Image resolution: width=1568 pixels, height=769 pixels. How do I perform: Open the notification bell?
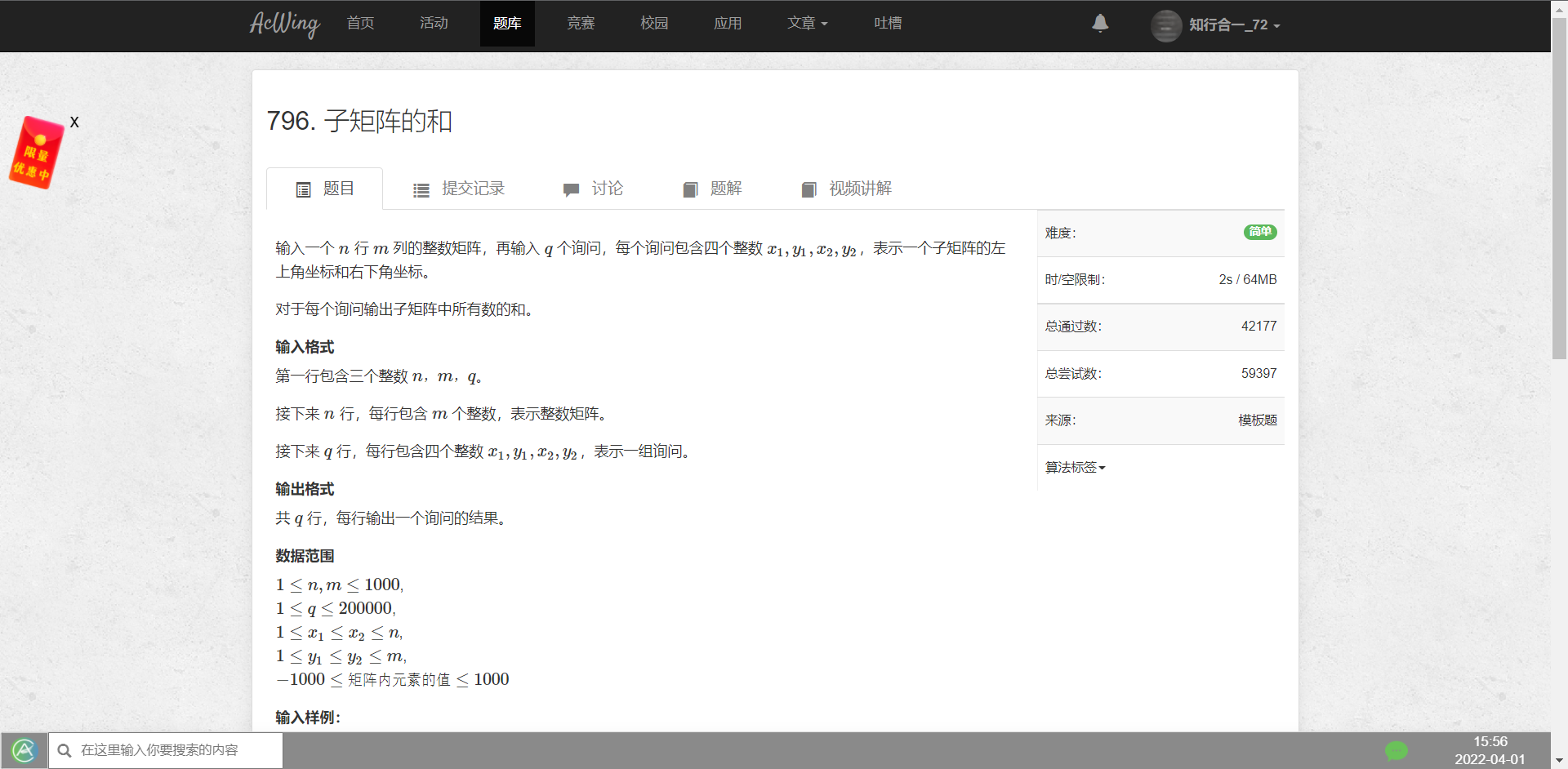[1100, 24]
